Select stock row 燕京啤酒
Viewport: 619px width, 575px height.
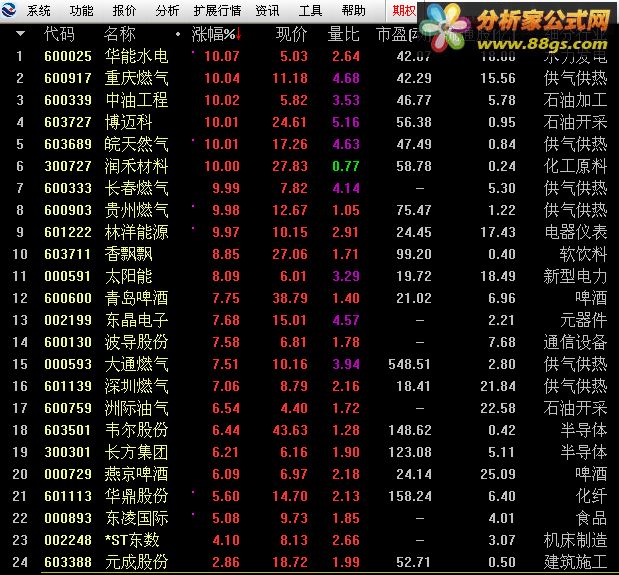[310, 474]
